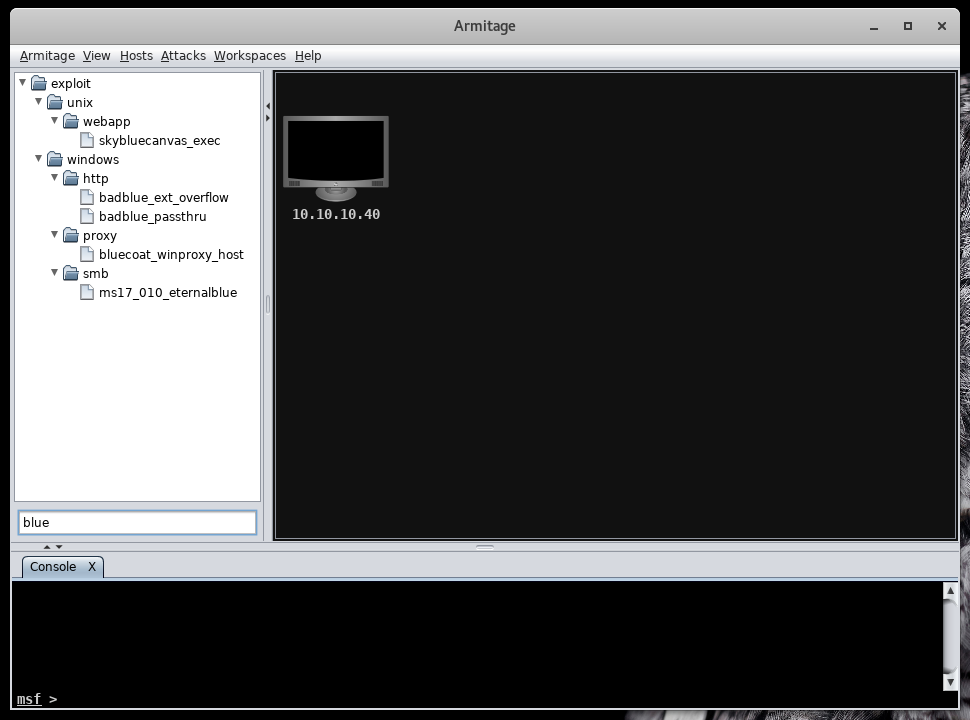Click the badblue_ext_overflow file icon
The height and width of the screenshot is (720, 970).
(87, 197)
